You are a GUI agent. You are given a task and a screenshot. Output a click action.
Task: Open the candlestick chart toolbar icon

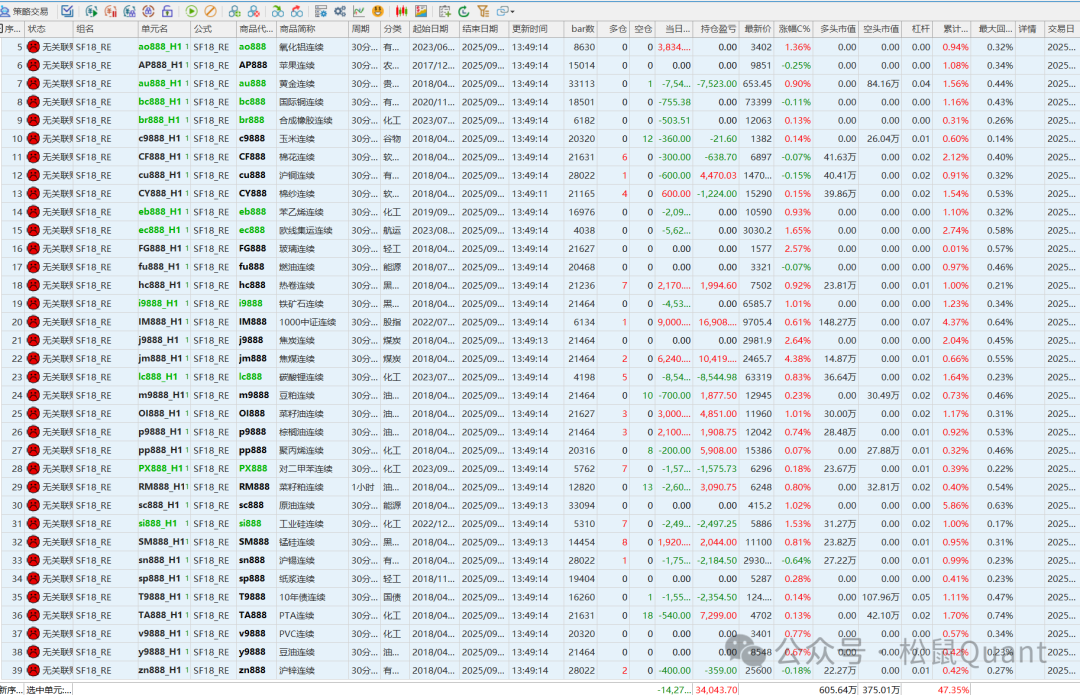(x=402, y=11)
